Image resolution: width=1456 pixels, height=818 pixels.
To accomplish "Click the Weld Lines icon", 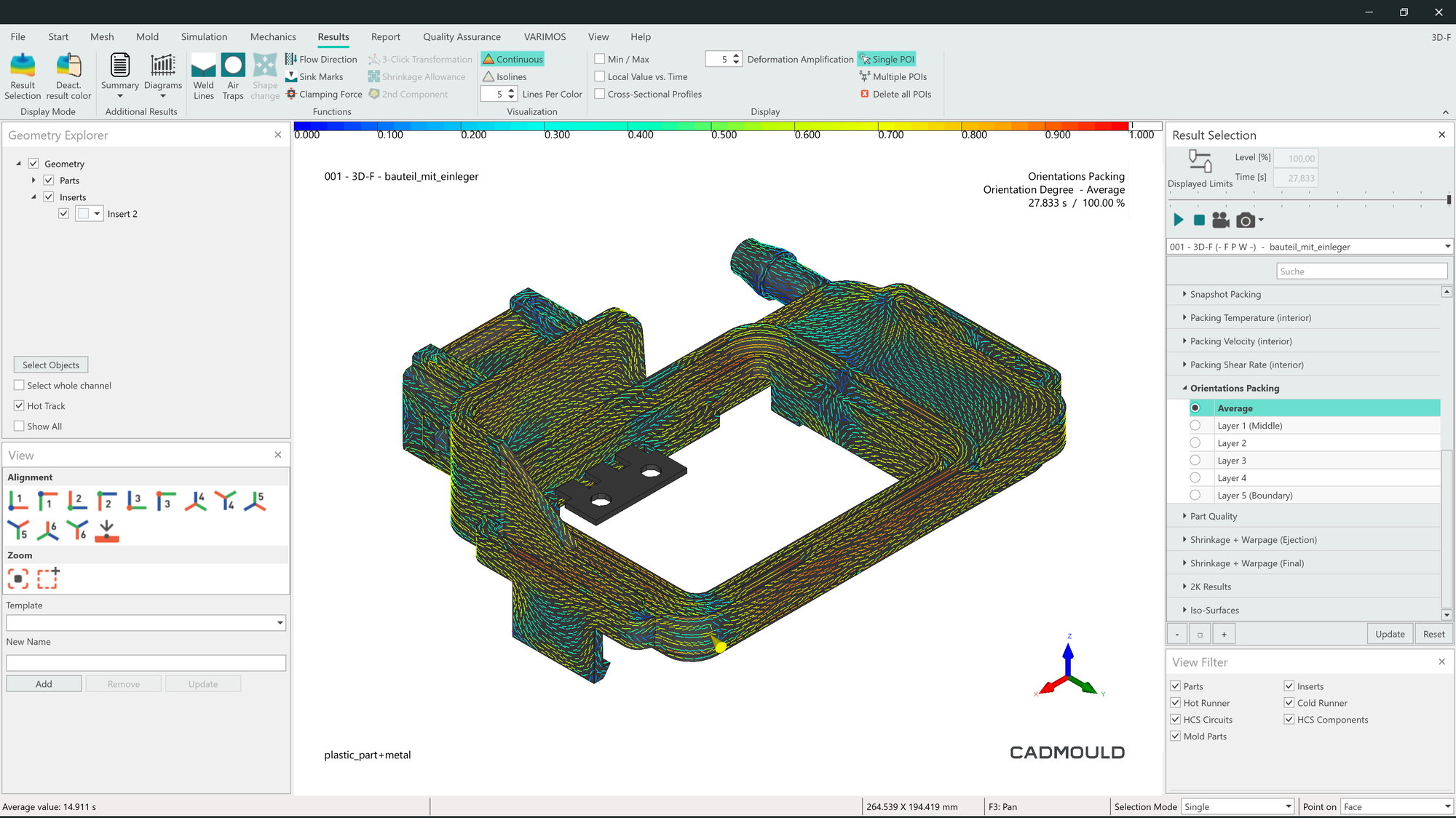I will (x=203, y=76).
